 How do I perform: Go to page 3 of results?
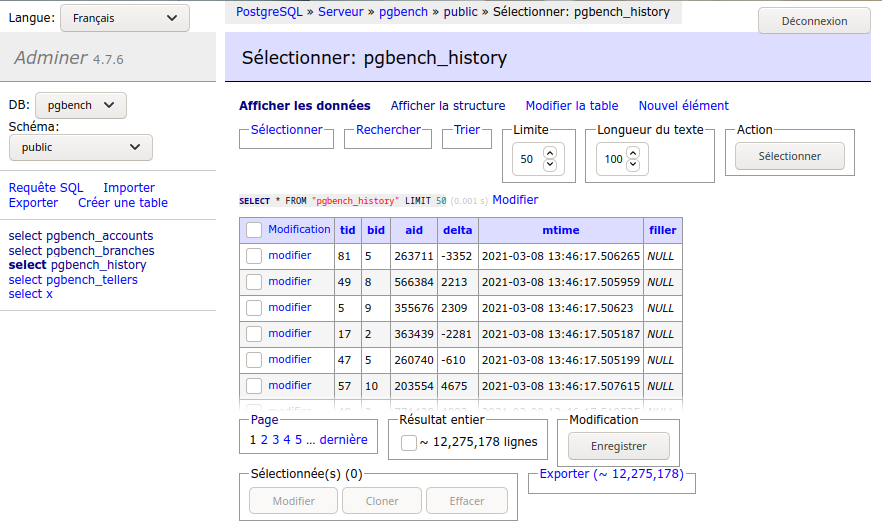click(276, 440)
